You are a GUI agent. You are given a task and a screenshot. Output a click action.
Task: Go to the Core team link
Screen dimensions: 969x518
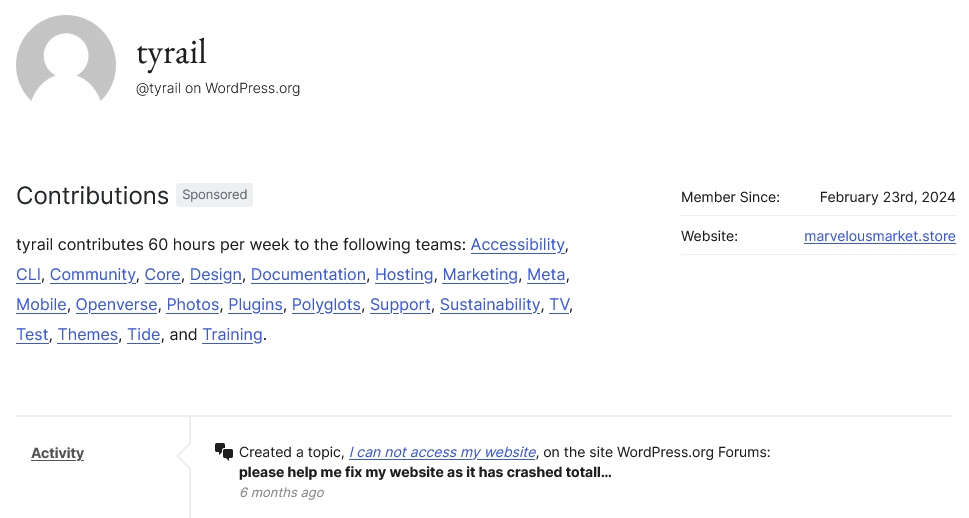(163, 274)
